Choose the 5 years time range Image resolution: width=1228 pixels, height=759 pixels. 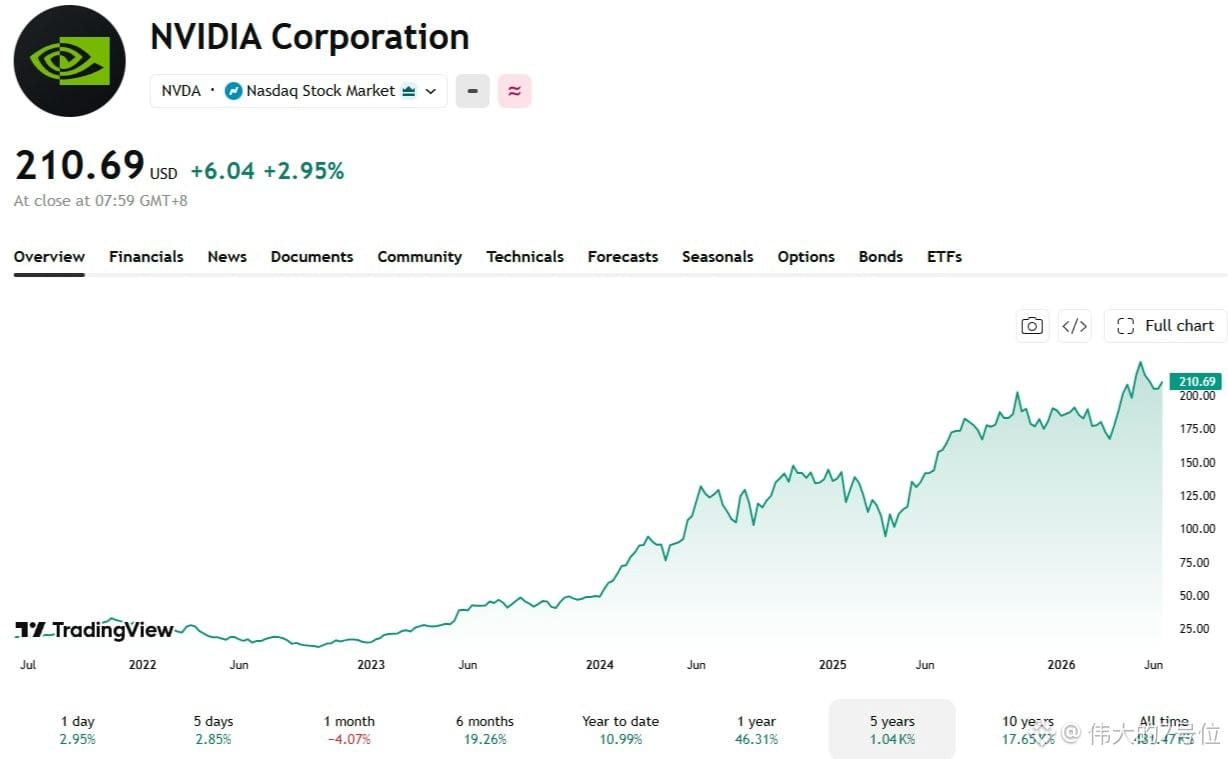coord(892,730)
